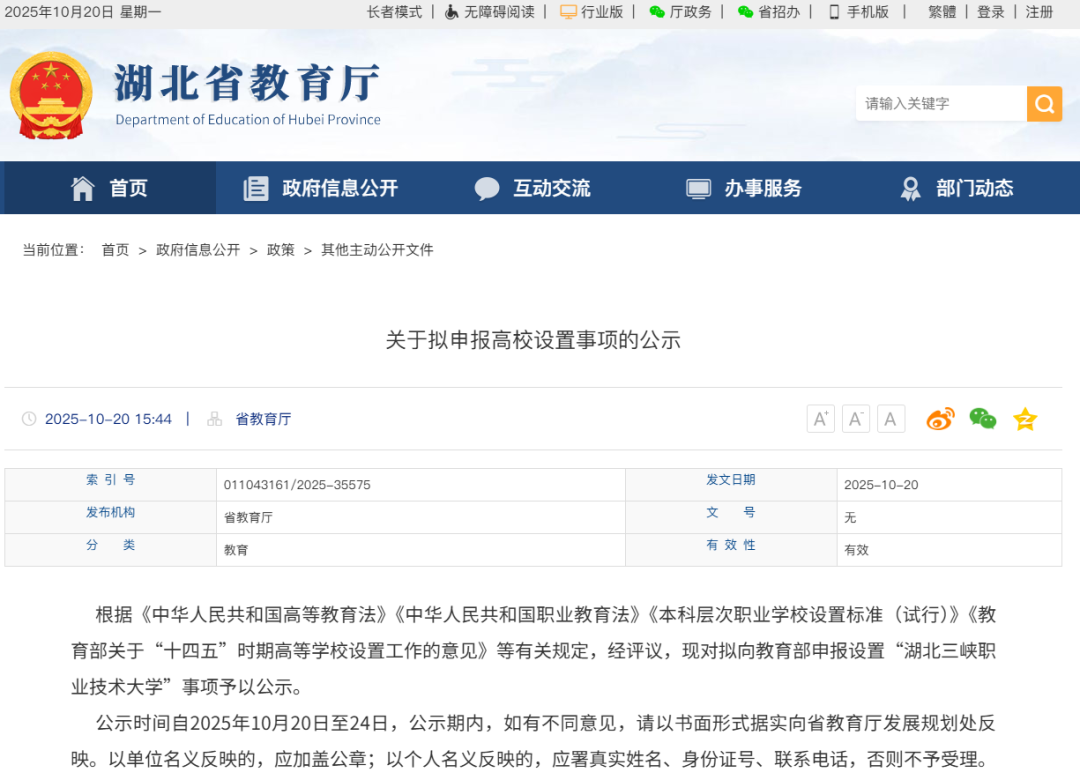
Task: Share article to Weibo
Action: [940, 419]
